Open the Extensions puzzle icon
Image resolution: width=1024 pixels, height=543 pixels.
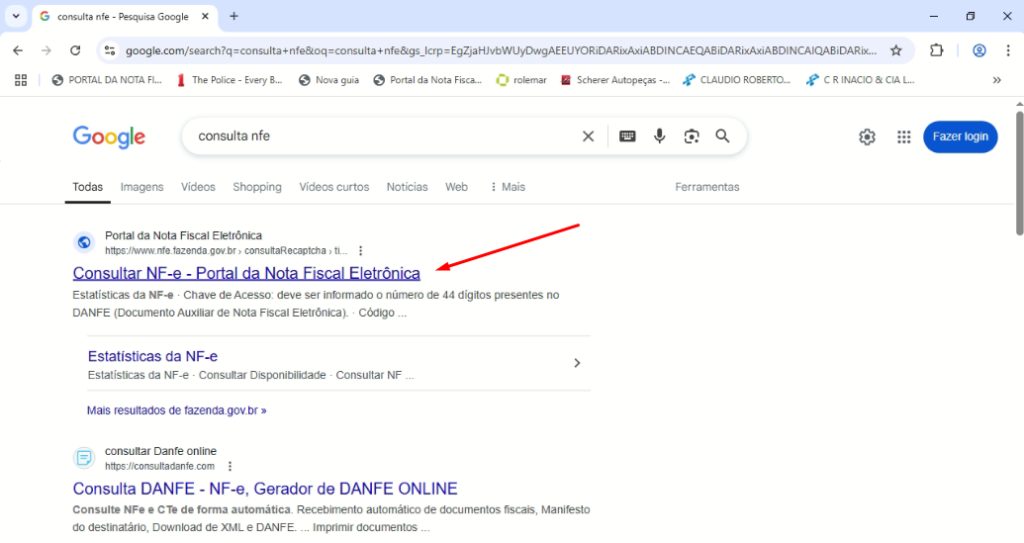(936, 50)
